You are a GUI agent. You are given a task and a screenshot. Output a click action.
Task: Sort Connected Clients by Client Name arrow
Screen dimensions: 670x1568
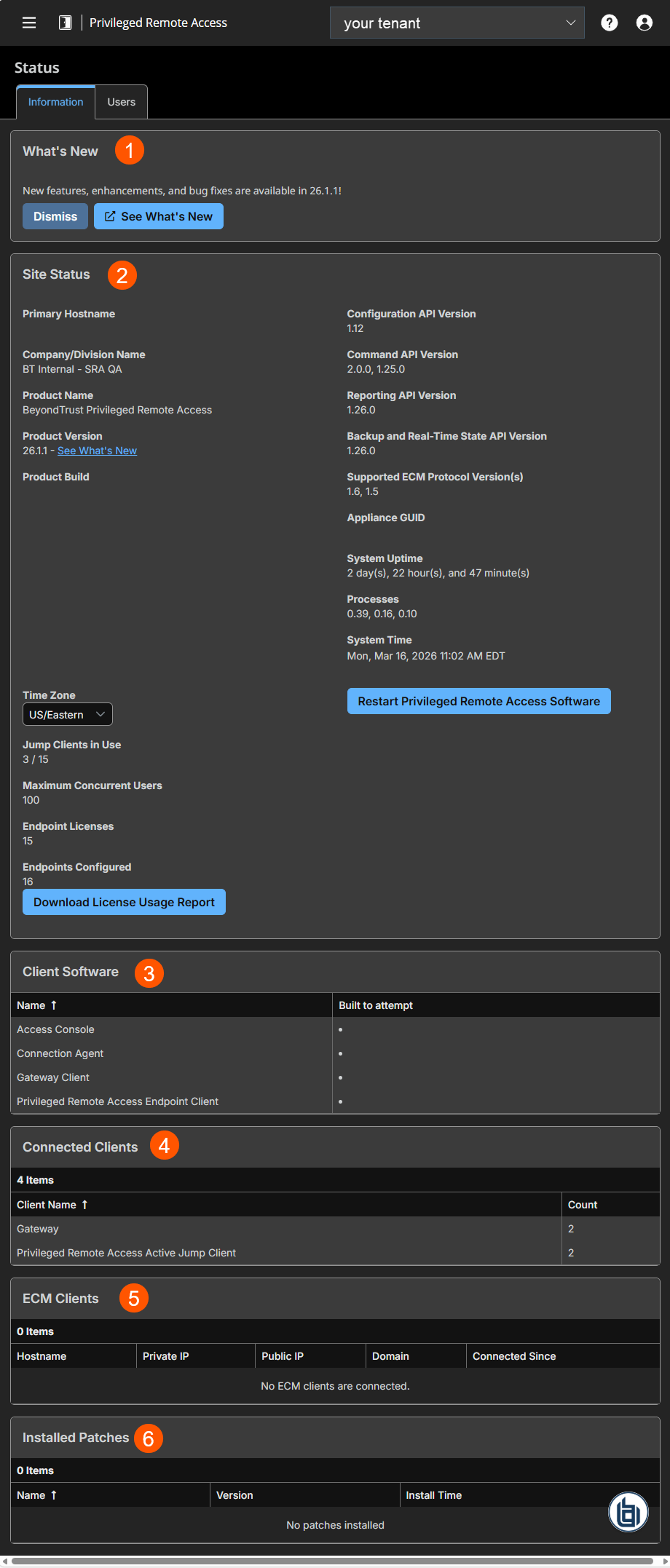(84, 1205)
